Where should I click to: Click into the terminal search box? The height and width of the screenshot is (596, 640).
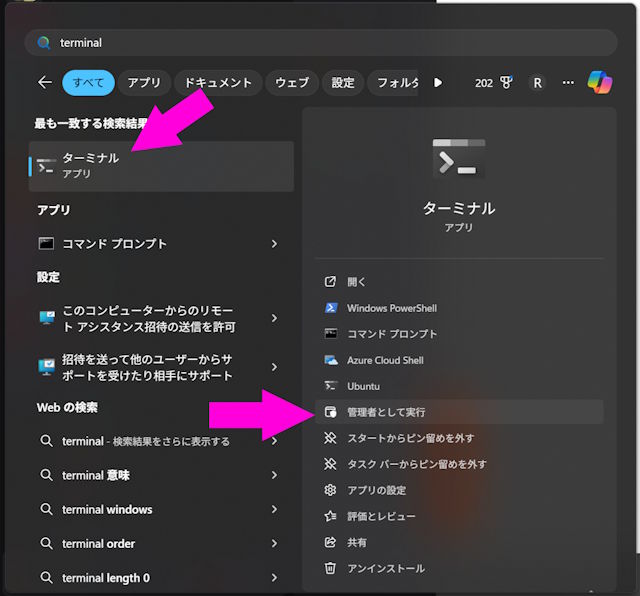coord(321,42)
